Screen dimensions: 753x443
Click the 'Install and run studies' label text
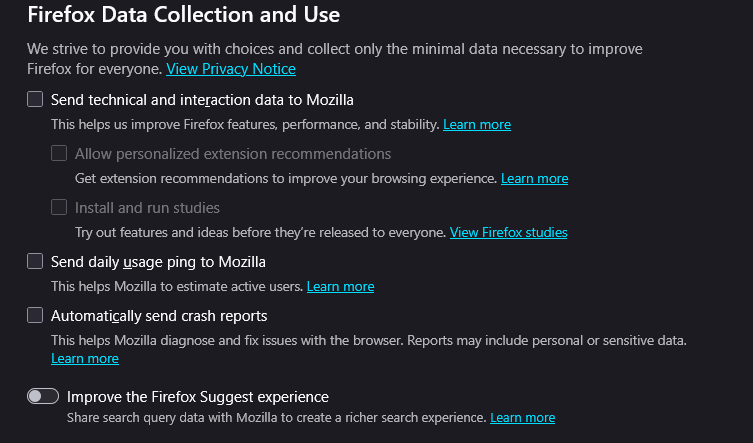(x=147, y=208)
